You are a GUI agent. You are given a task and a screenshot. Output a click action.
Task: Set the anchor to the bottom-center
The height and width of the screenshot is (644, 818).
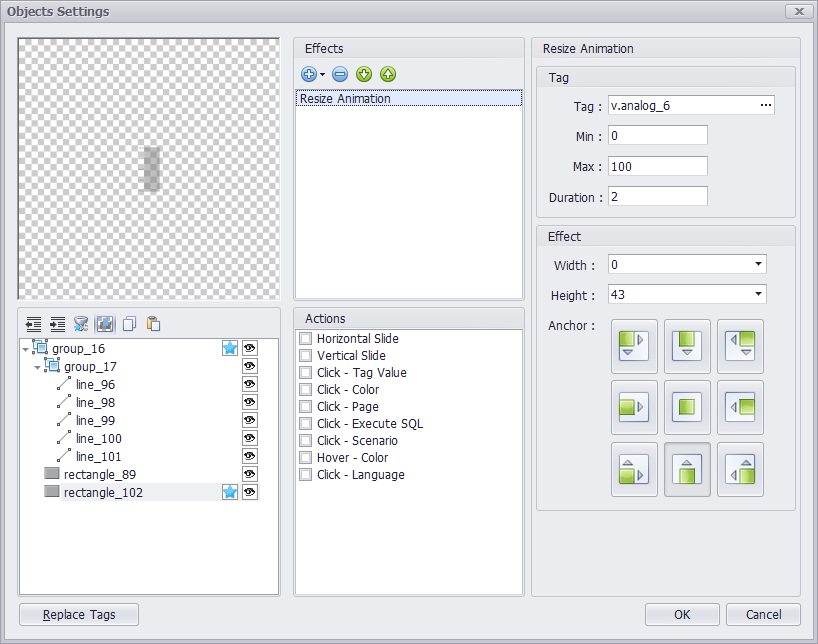687,469
